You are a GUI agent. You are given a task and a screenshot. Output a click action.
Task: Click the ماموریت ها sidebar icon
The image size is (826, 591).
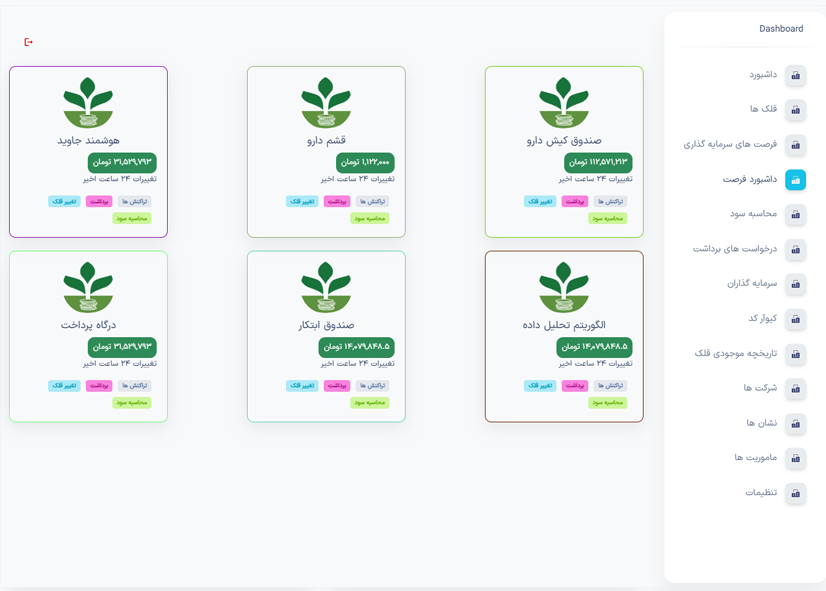796,458
